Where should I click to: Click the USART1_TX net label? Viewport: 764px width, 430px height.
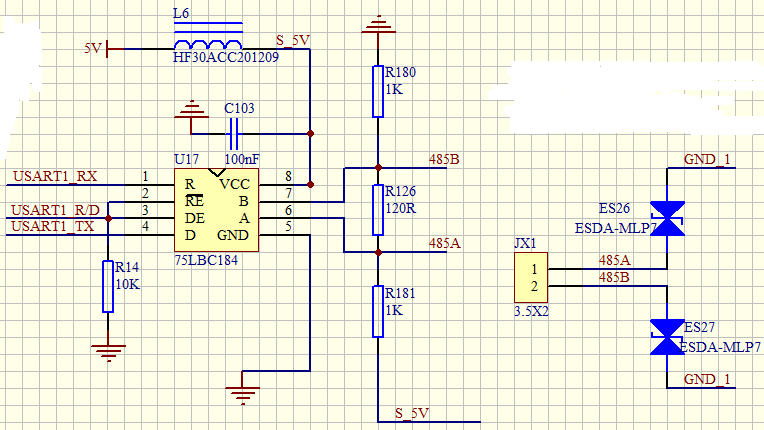pos(55,227)
